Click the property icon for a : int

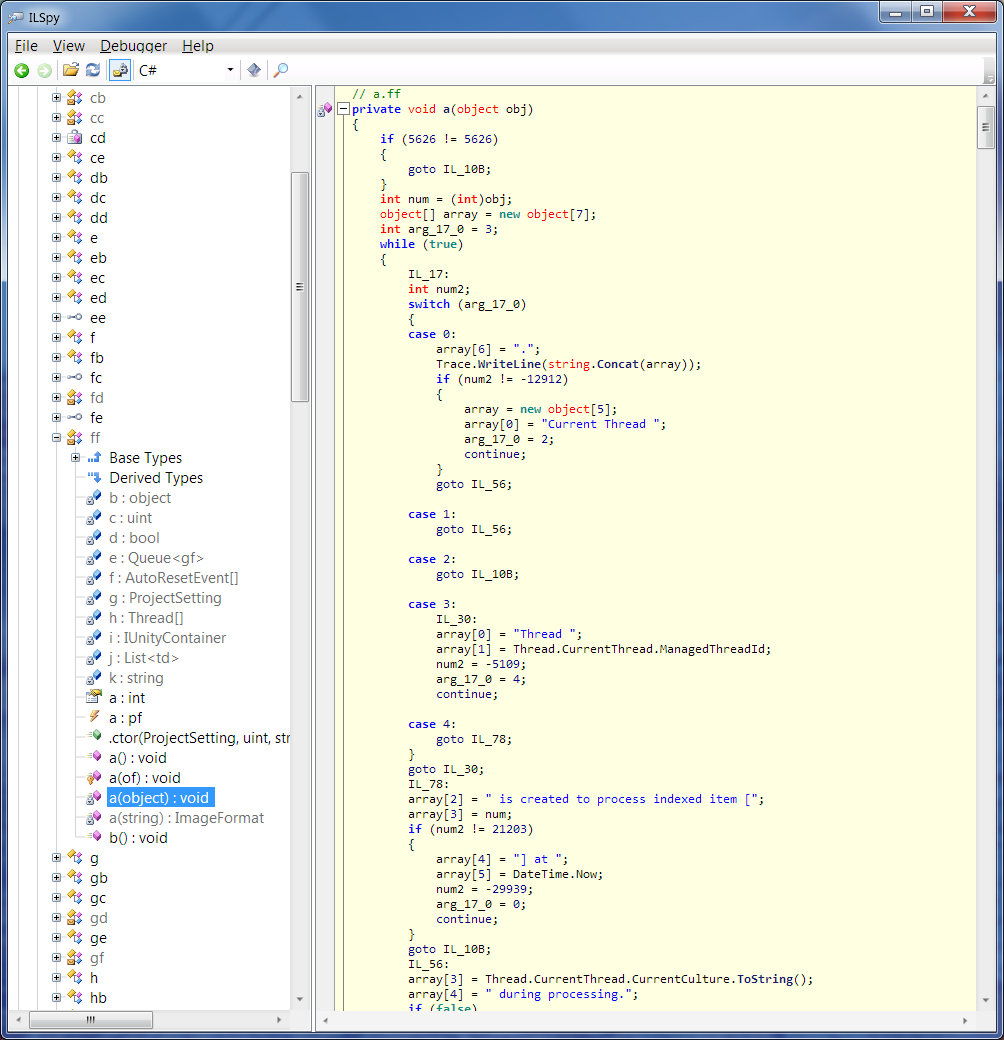[94, 698]
